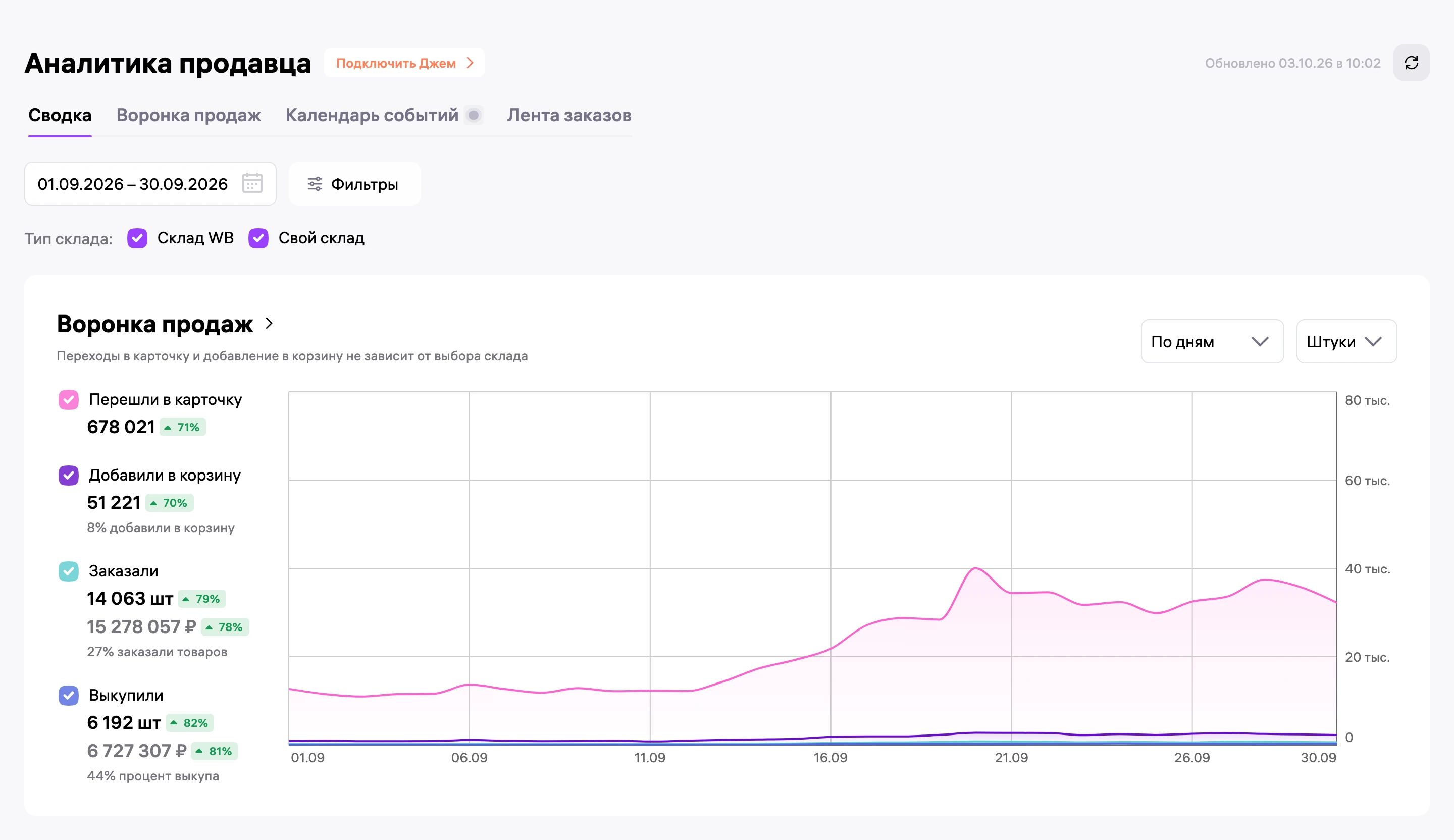Switch to the Воронка продаж tab
The height and width of the screenshot is (840, 1454).
(x=189, y=116)
